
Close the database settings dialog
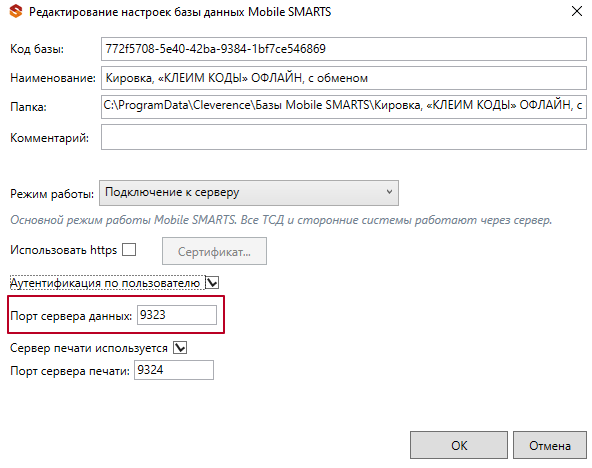pyautogui.click(x=577, y=11)
